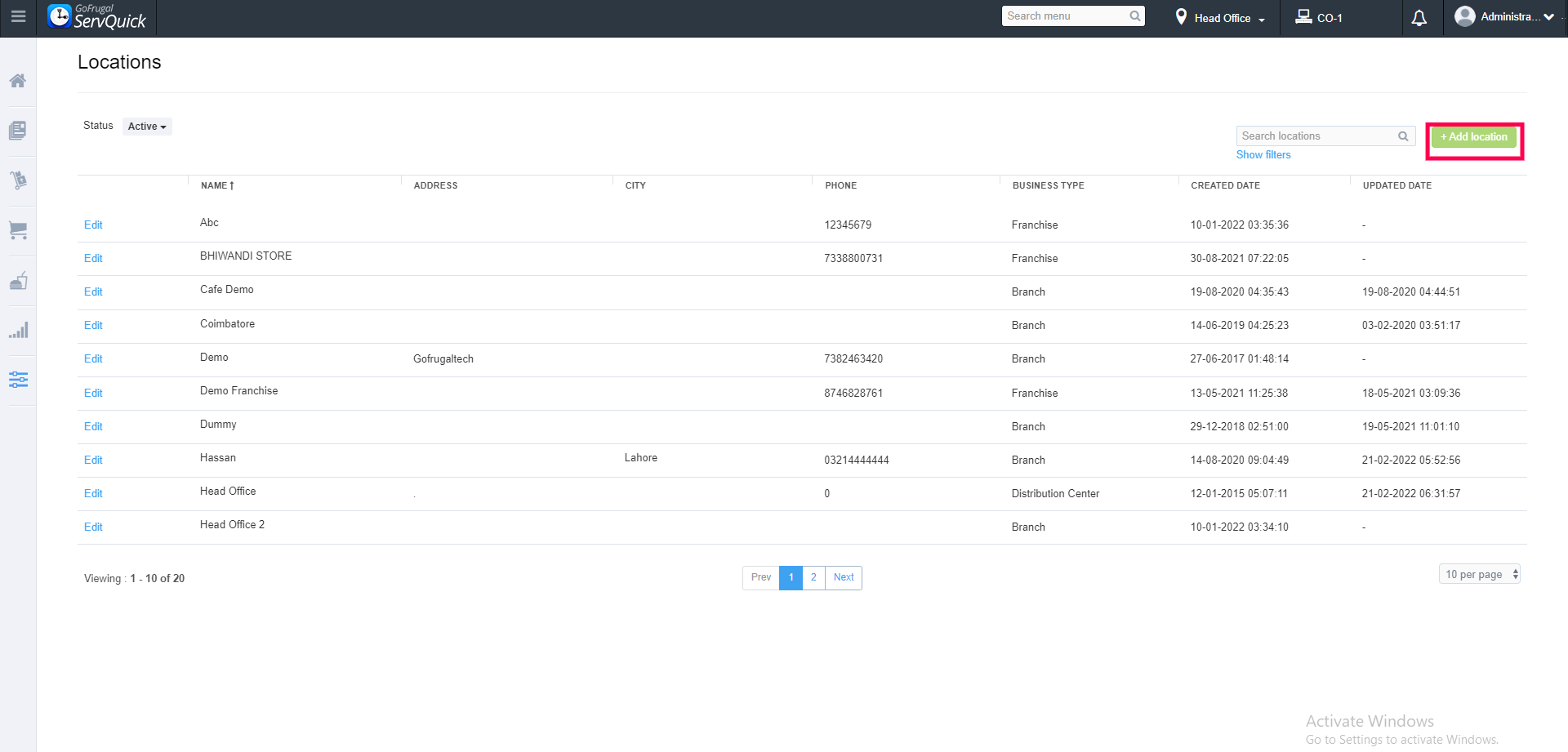The height and width of the screenshot is (752, 1568).
Task: Open the shopping cart sidebar icon
Action: [18, 231]
